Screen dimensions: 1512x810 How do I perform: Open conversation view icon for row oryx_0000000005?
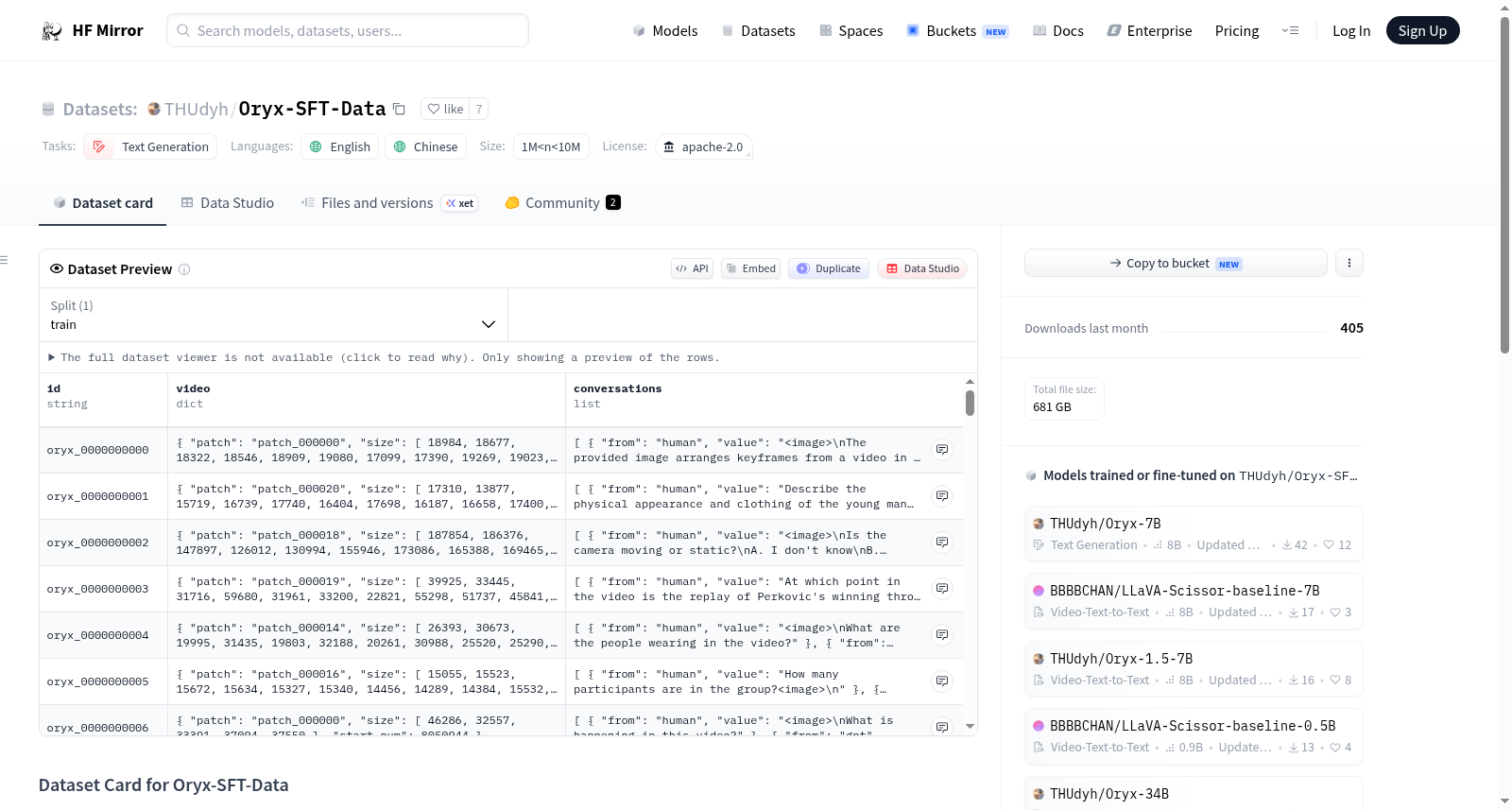tap(942, 681)
